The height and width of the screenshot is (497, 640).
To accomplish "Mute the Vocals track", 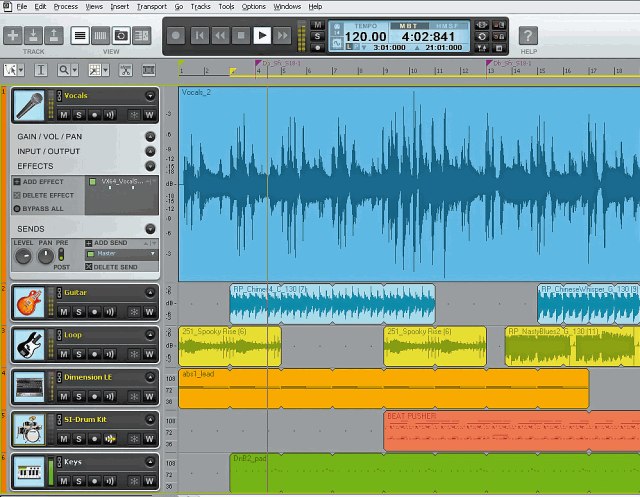I will pos(64,115).
